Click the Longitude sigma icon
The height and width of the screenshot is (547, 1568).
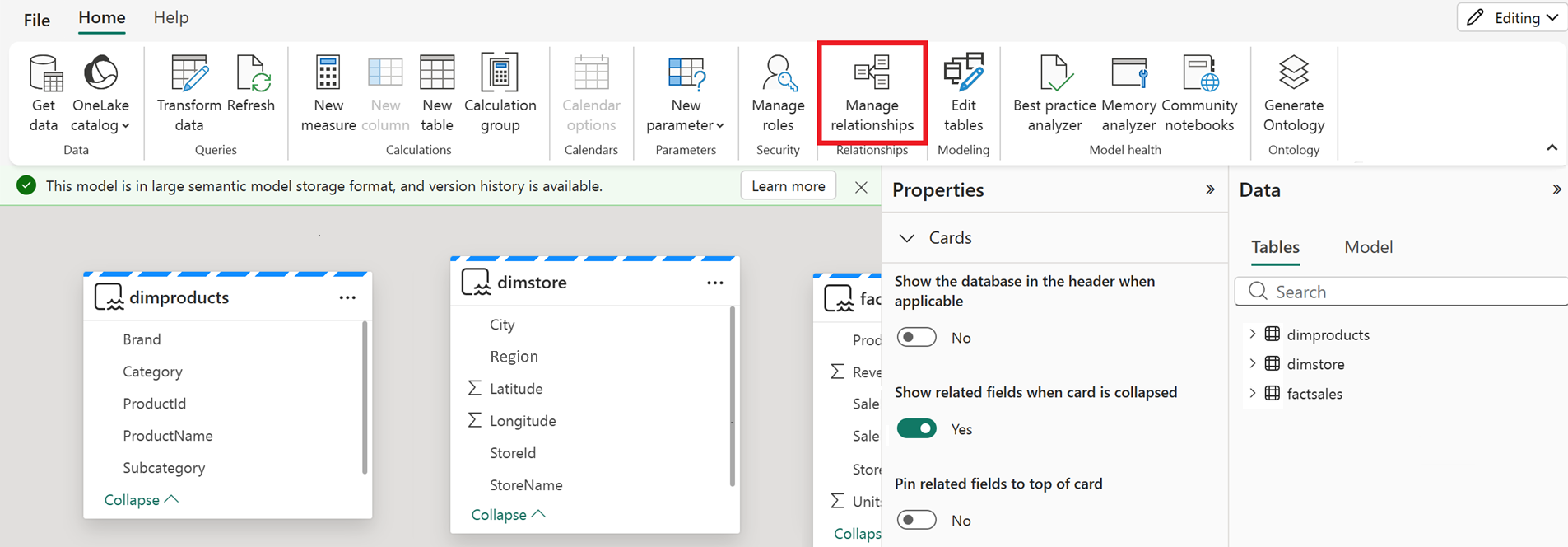tap(475, 420)
